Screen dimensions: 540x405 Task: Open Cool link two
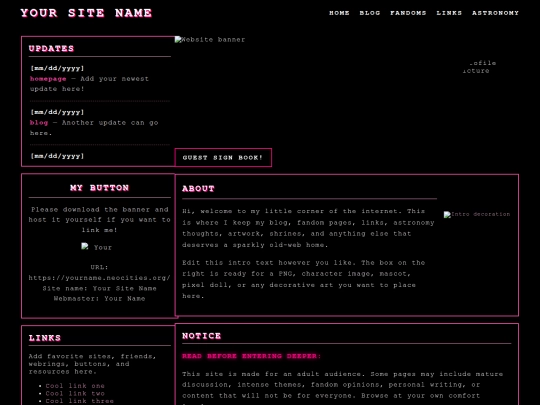[x=75, y=393]
